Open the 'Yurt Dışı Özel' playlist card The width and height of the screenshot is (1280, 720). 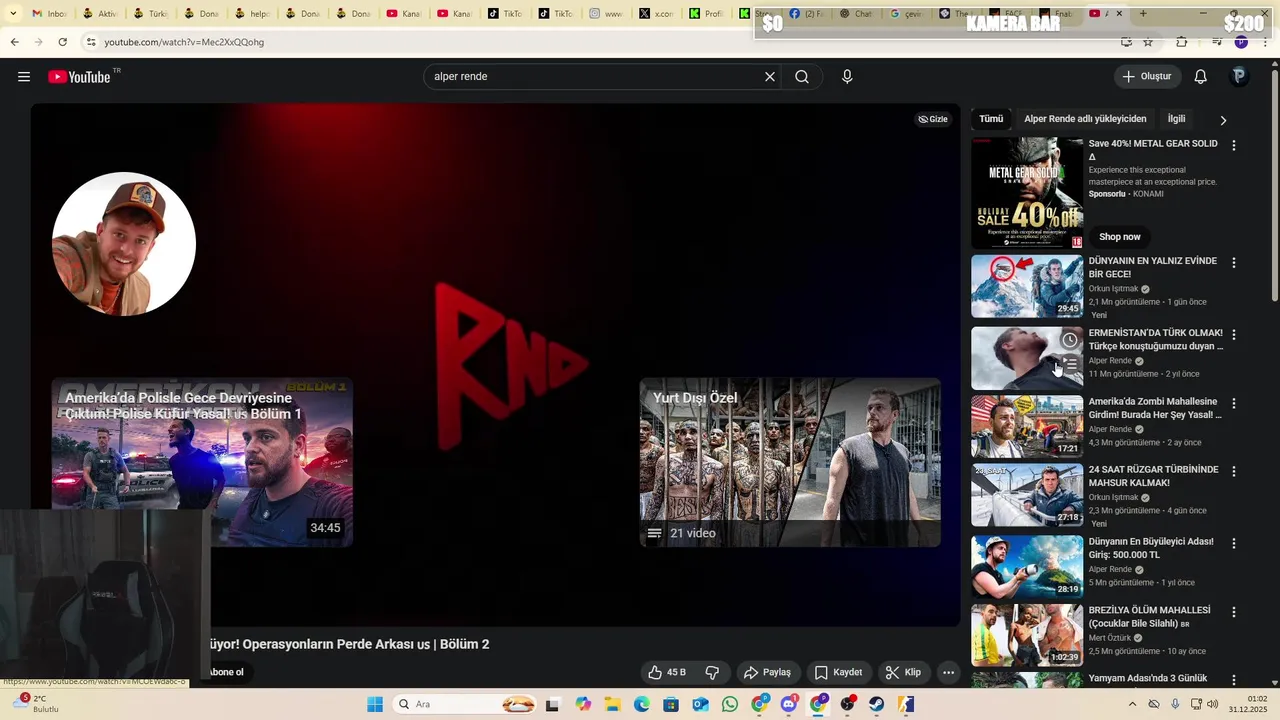tap(790, 462)
